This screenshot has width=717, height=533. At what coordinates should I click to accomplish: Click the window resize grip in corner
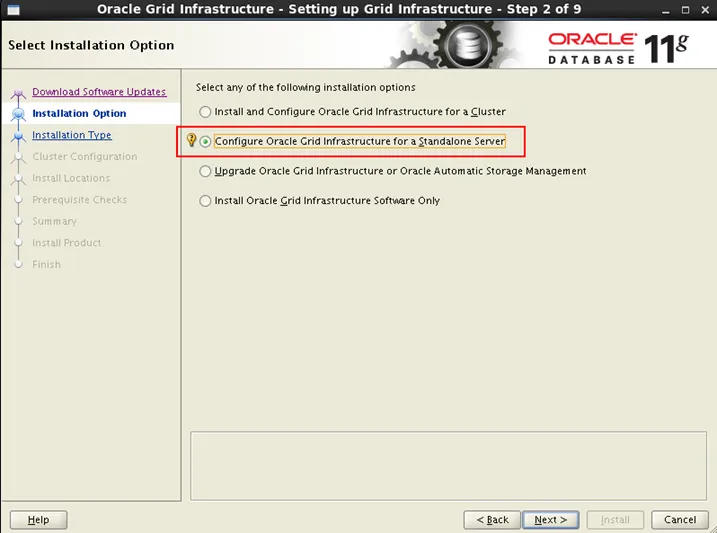coord(712,528)
